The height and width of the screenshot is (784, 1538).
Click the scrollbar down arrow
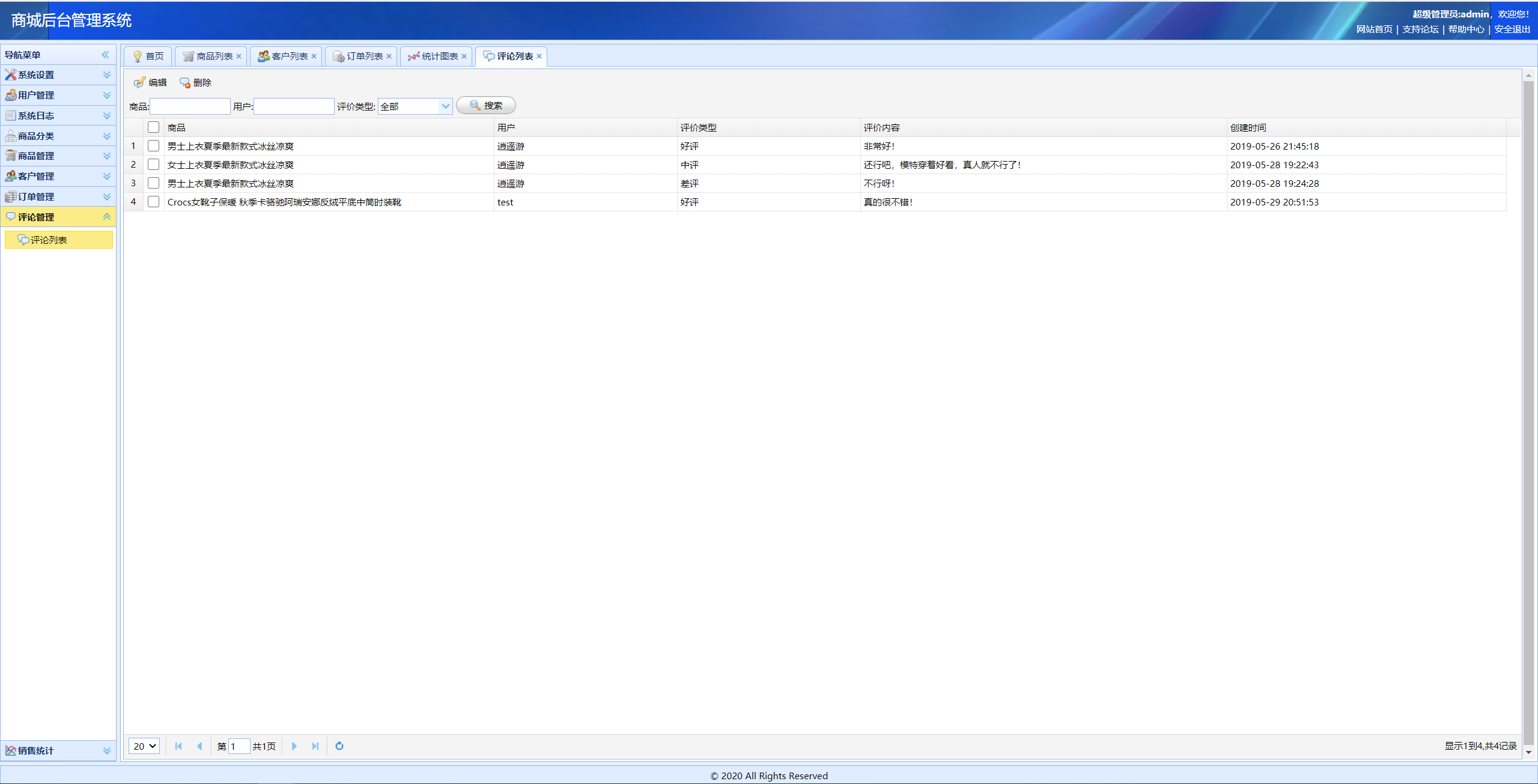coord(1529,752)
